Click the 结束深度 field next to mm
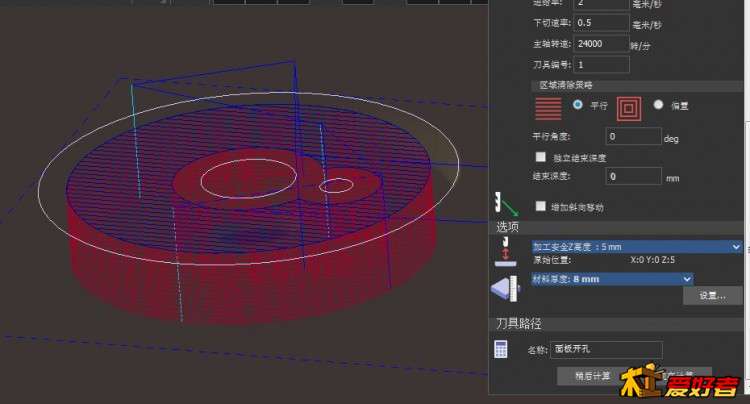750x404 pixels. (633, 176)
